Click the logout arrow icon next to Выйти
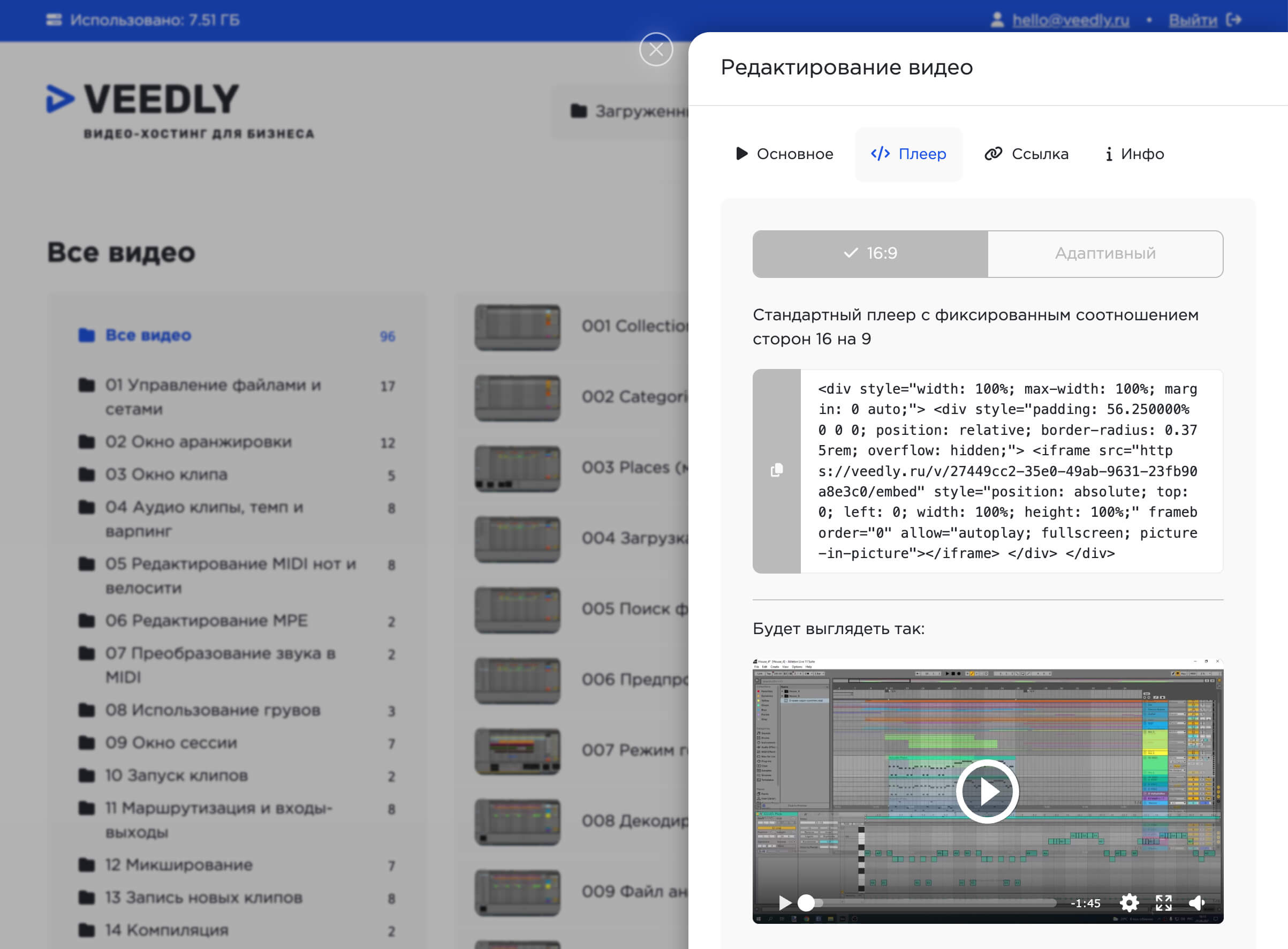 click(1233, 19)
